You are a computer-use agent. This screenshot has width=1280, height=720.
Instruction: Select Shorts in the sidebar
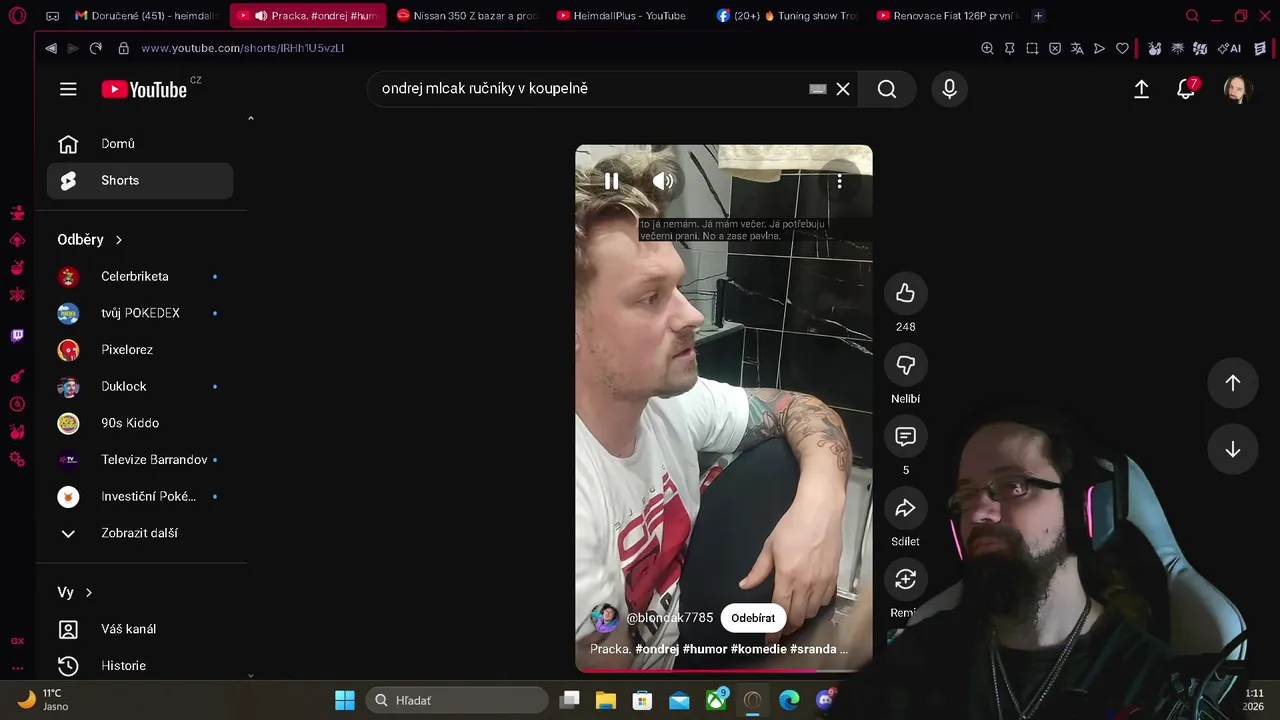tap(140, 181)
